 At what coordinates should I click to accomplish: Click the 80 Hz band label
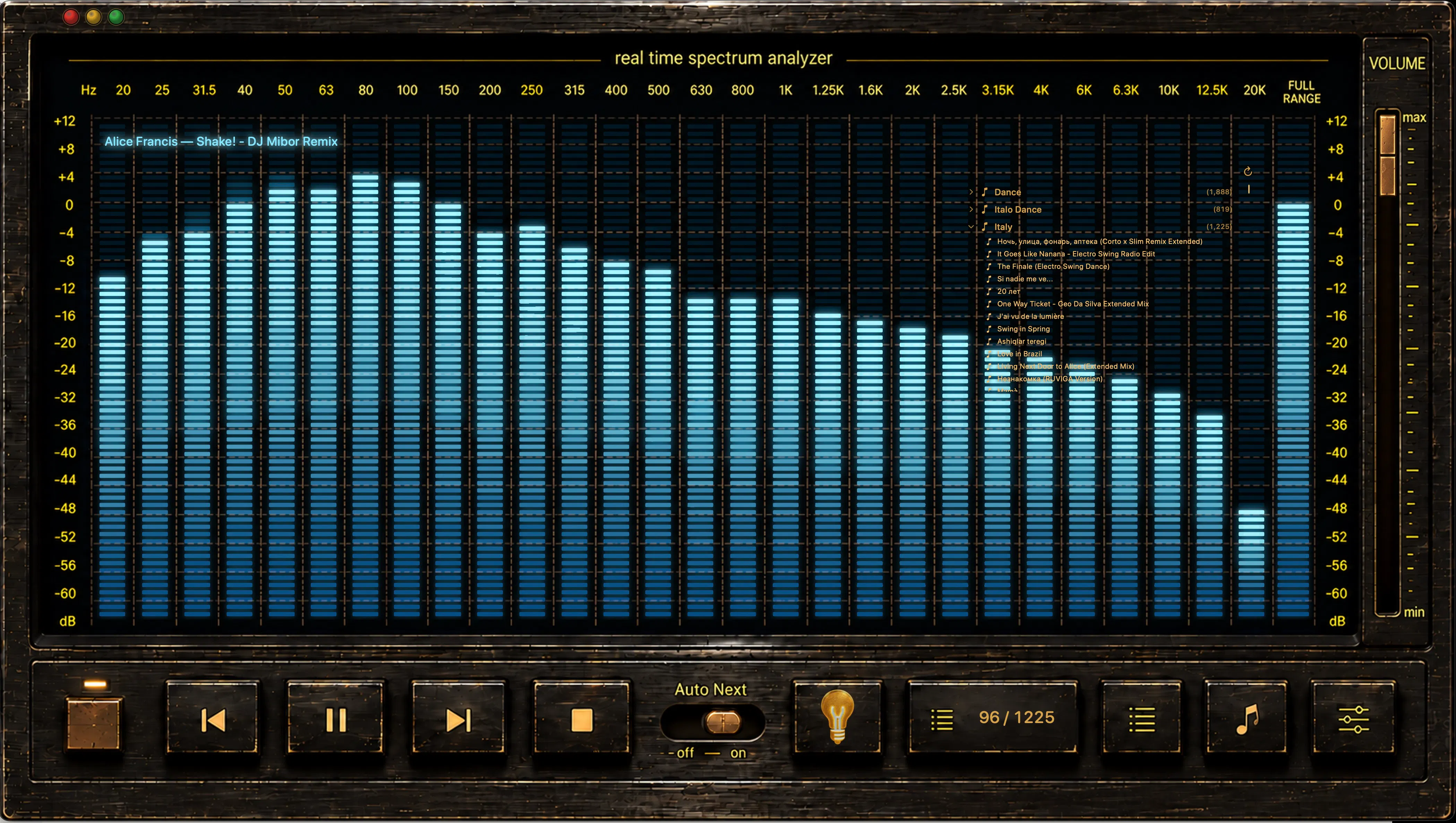click(366, 90)
